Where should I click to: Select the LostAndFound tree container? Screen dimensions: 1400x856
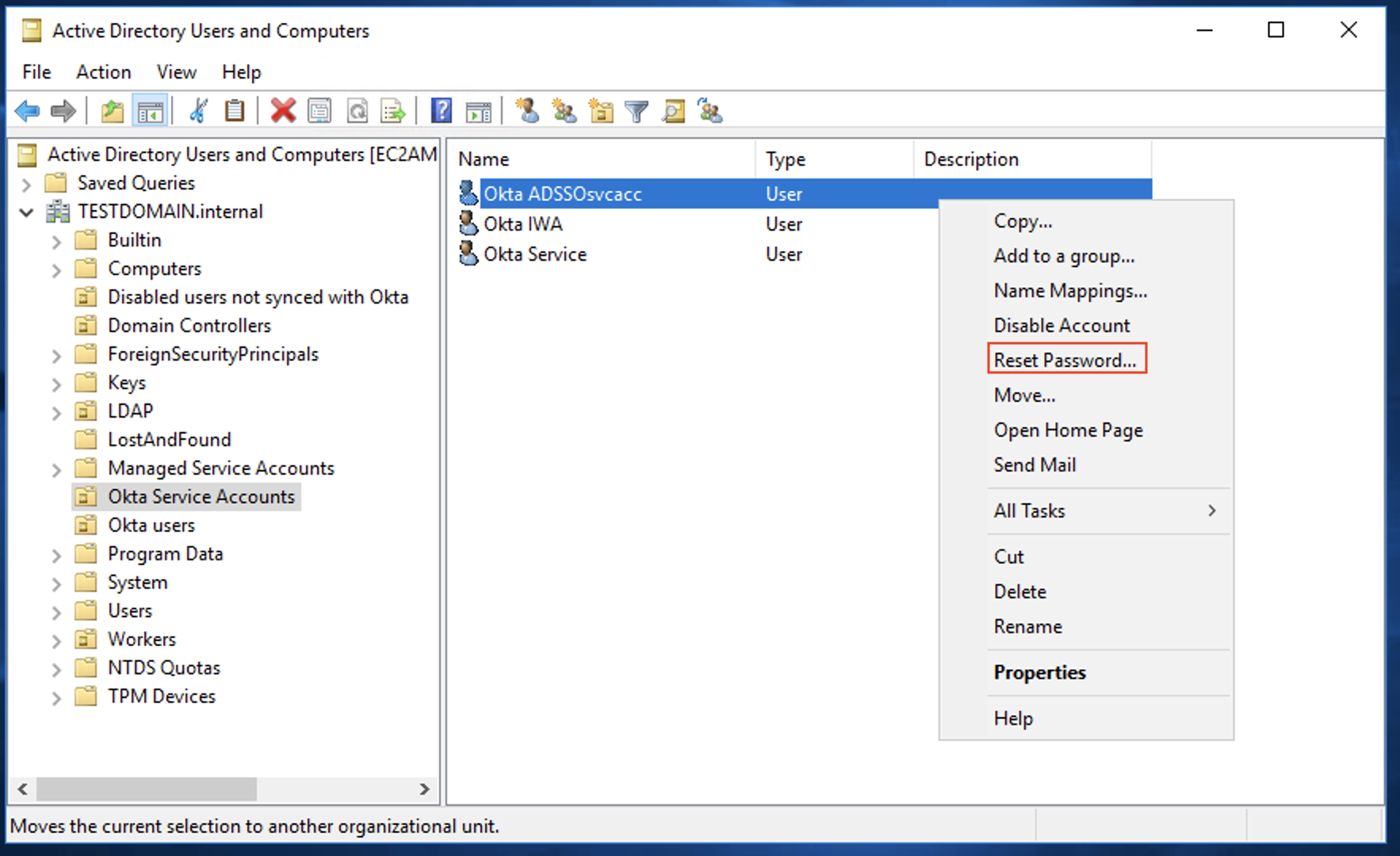pyautogui.click(x=170, y=440)
